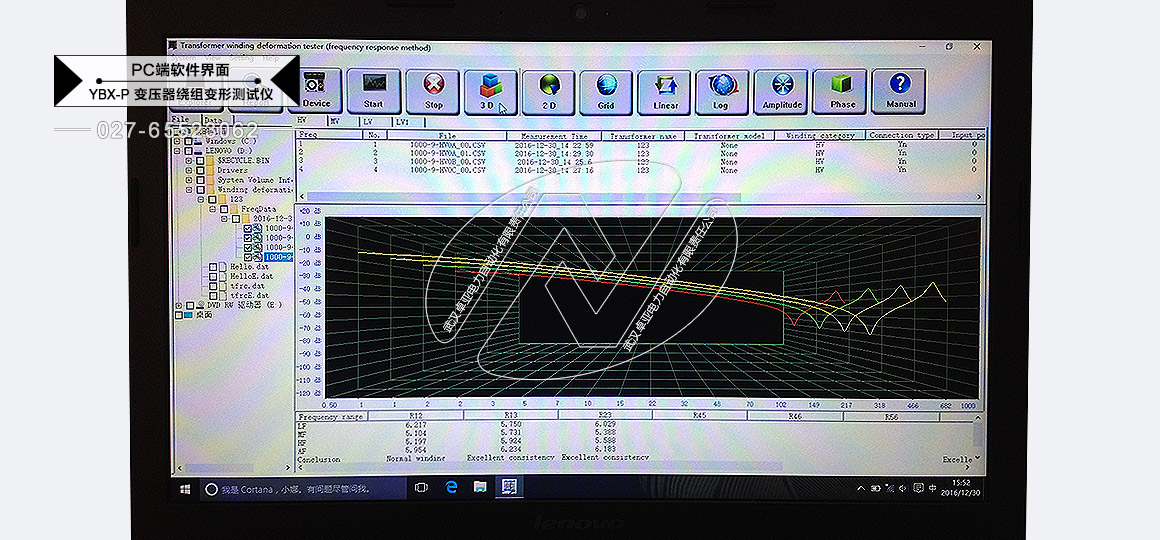This screenshot has height=540, width=1160.
Task: Select the tfrcE.dat tree item
Action: [249, 295]
